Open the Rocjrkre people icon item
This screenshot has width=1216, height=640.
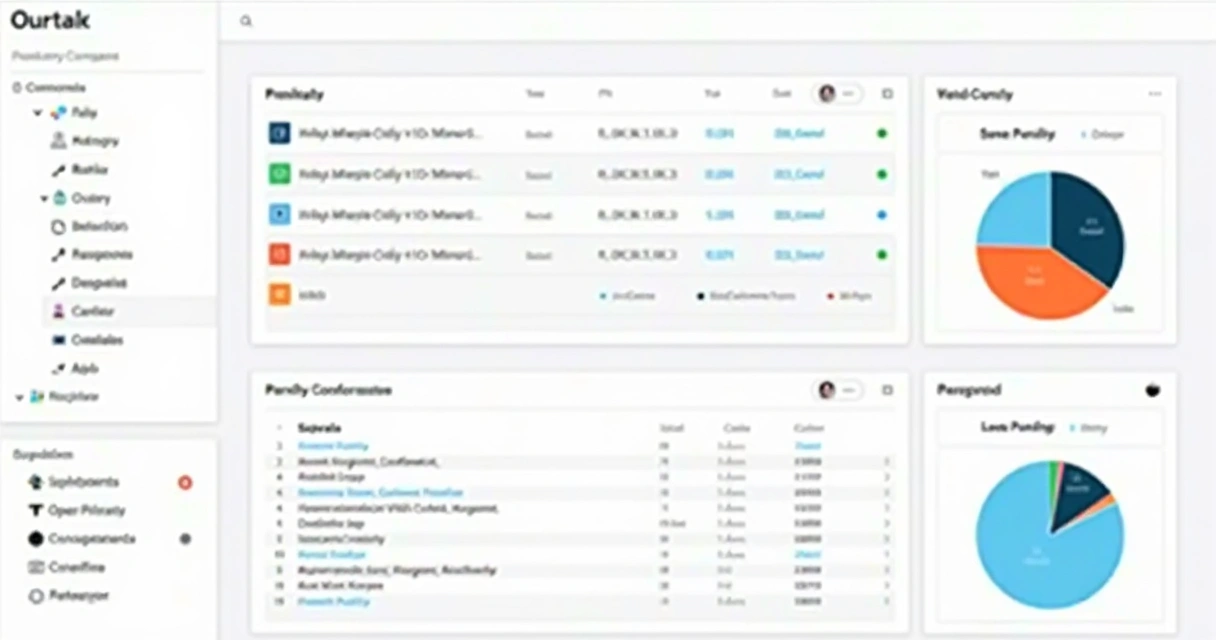tap(65, 397)
